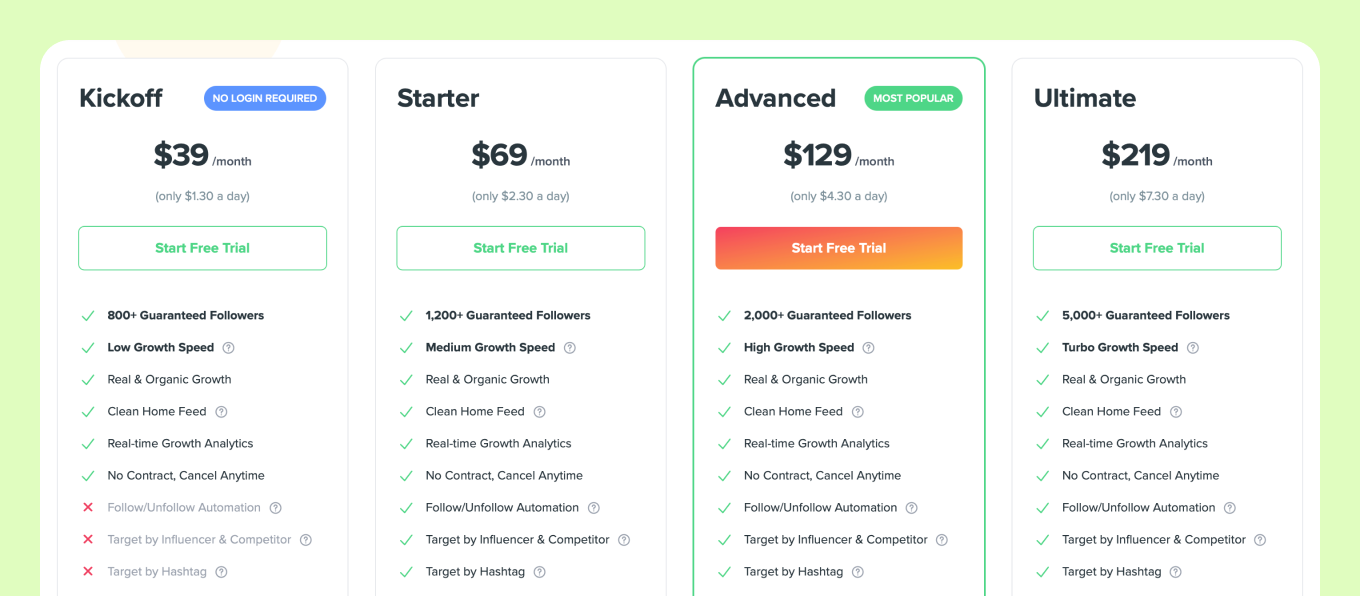
Task: Click help icon next to Turbo Growth Speed
Action: click(1192, 348)
